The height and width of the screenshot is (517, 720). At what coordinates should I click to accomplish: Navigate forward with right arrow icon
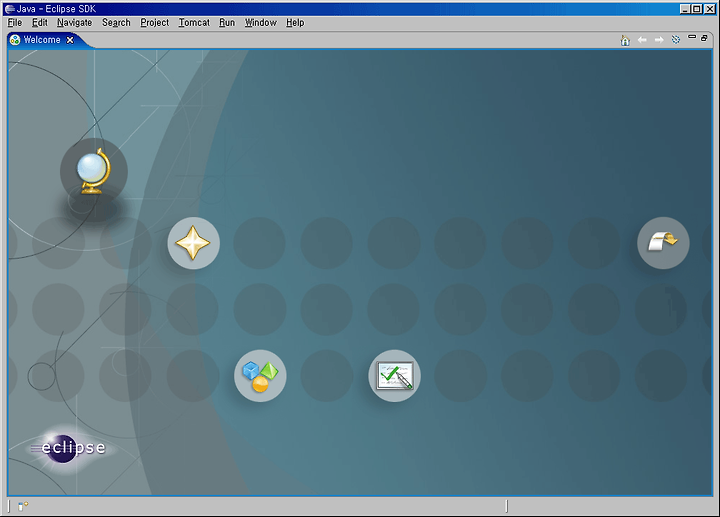(x=659, y=40)
